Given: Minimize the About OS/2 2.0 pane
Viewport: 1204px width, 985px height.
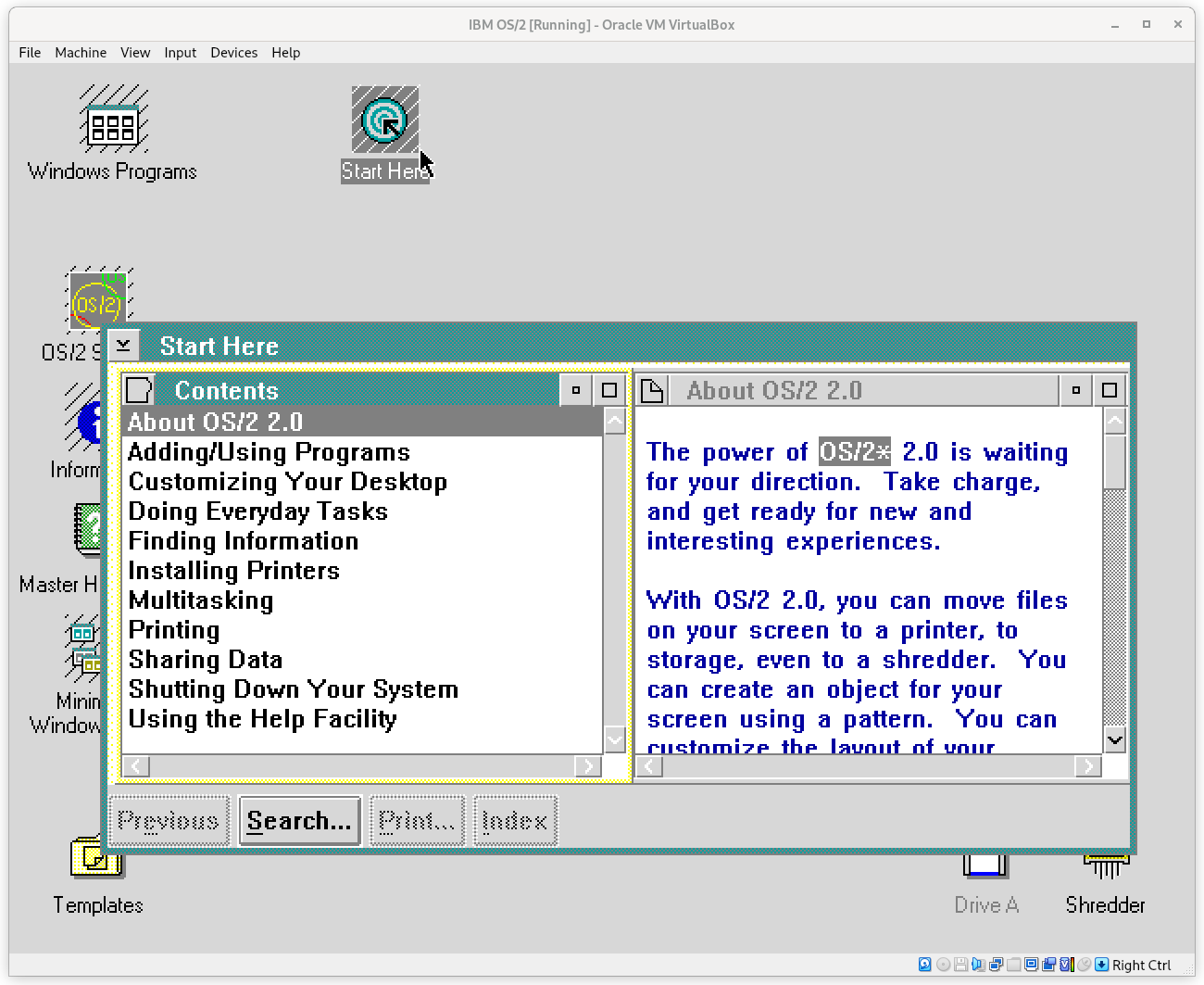Looking at the screenshot, I should (x=1076, y=390).
